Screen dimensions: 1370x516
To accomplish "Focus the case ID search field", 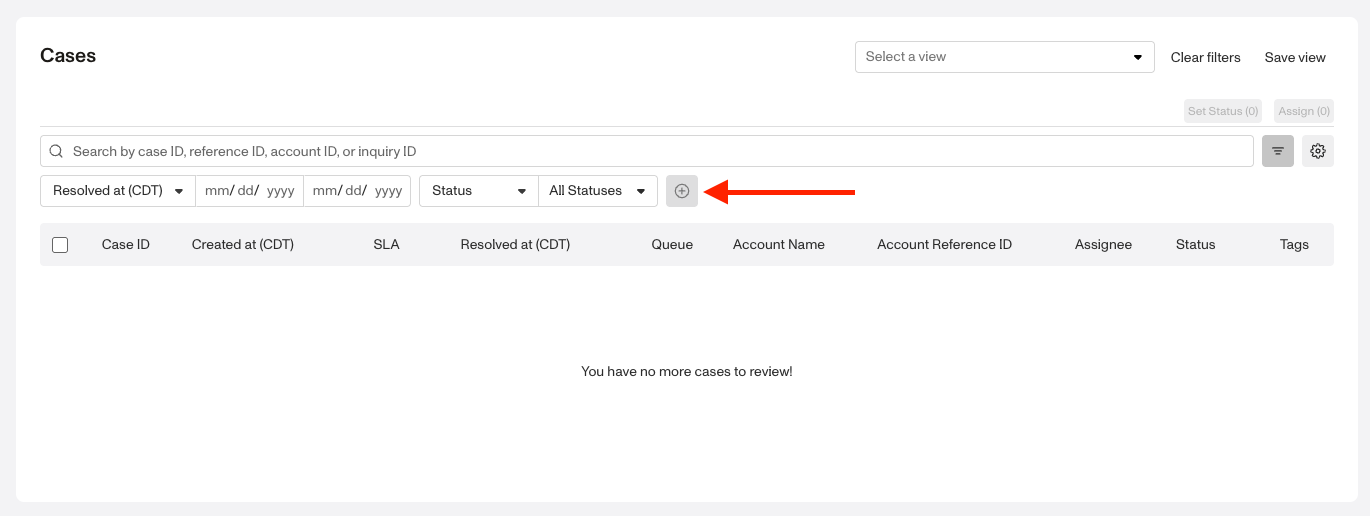I will 647,151.
